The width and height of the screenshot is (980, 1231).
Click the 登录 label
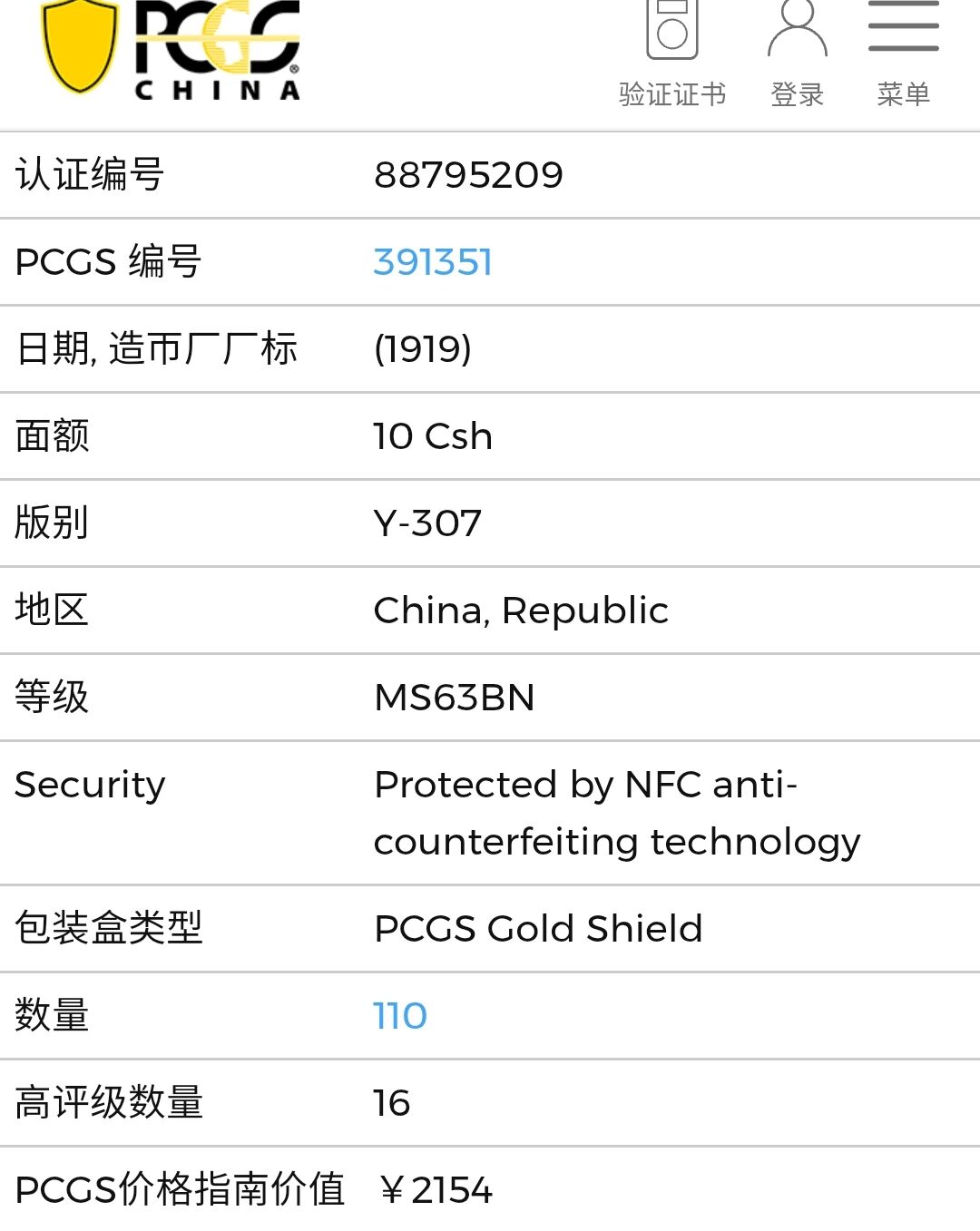[797, 94]
